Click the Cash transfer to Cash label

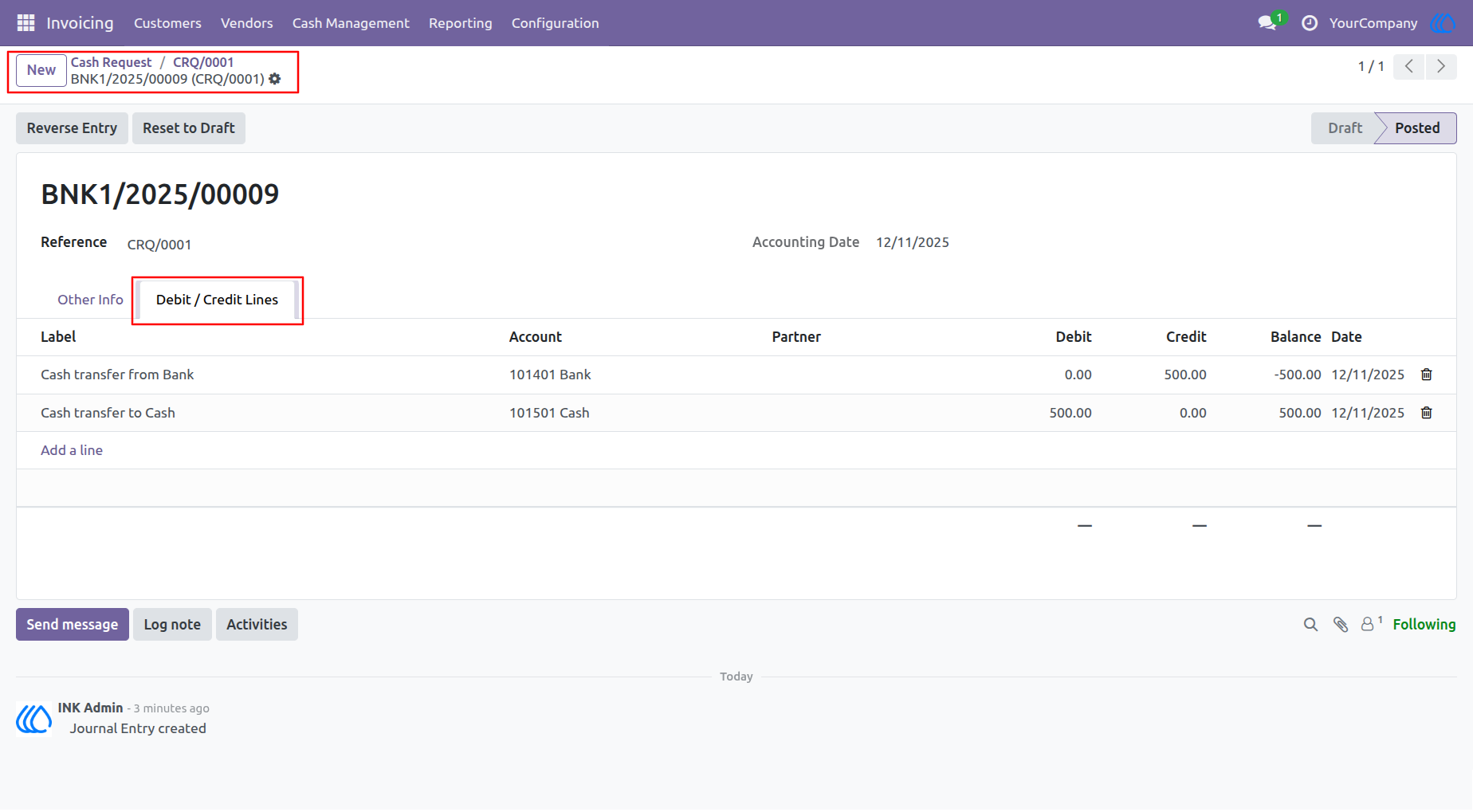point(108,413)
